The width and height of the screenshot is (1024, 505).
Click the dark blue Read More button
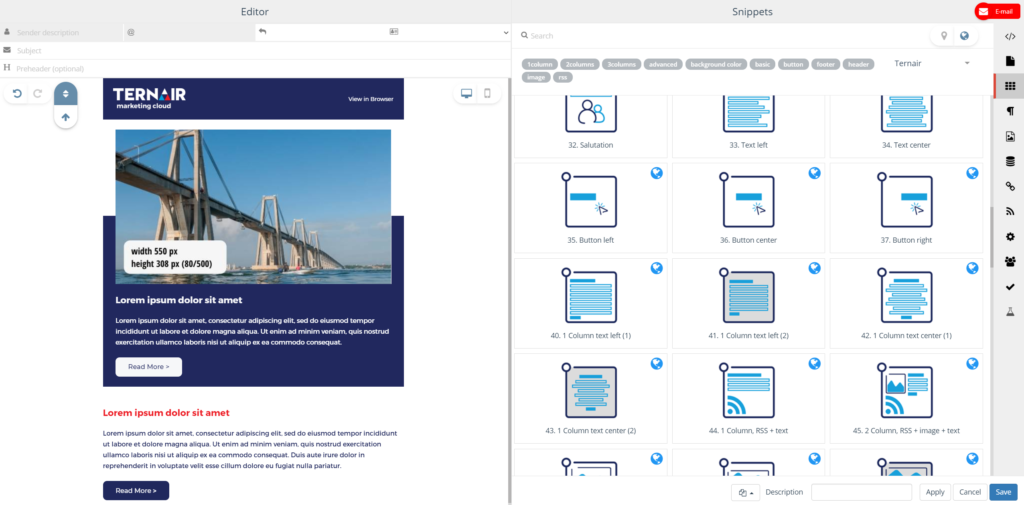coord(136,491)
